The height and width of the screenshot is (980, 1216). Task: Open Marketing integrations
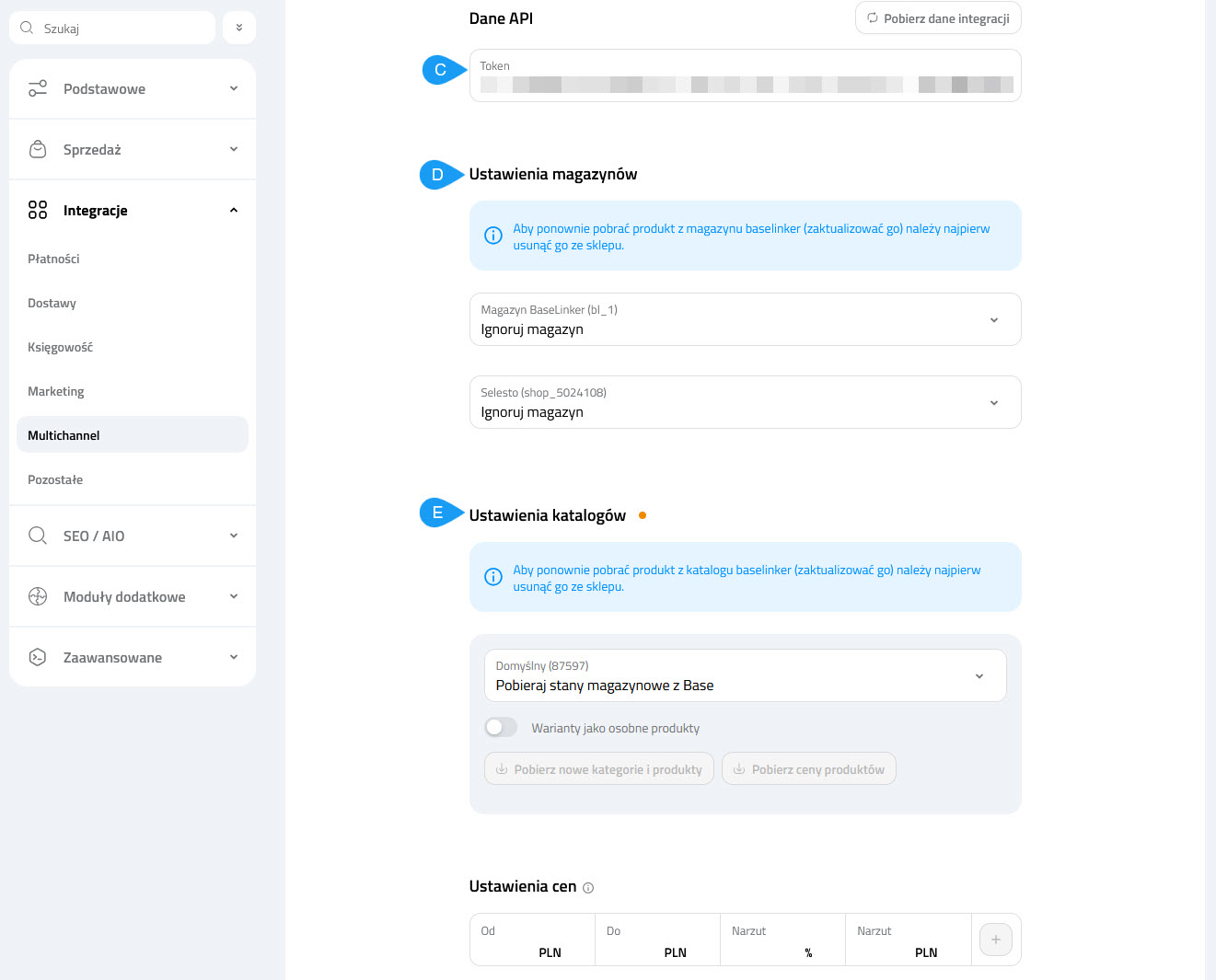(x=56, y=391)
